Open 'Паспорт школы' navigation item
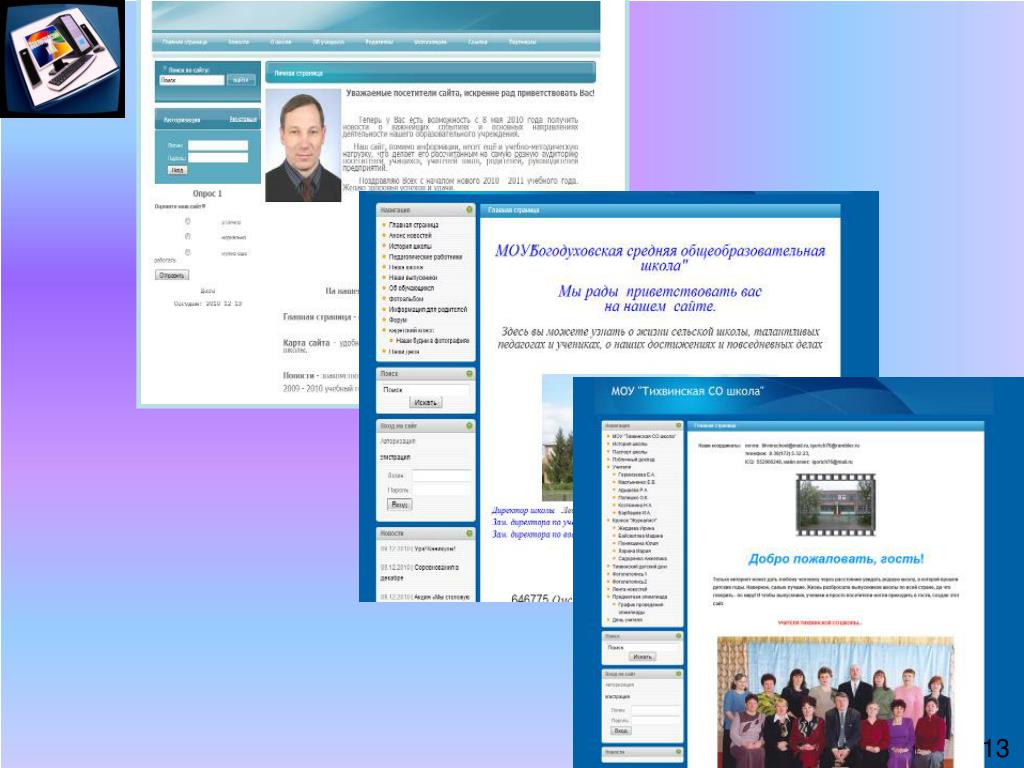Image resolution: width=1024 pixels, height=768 pixels. point(630,451)
